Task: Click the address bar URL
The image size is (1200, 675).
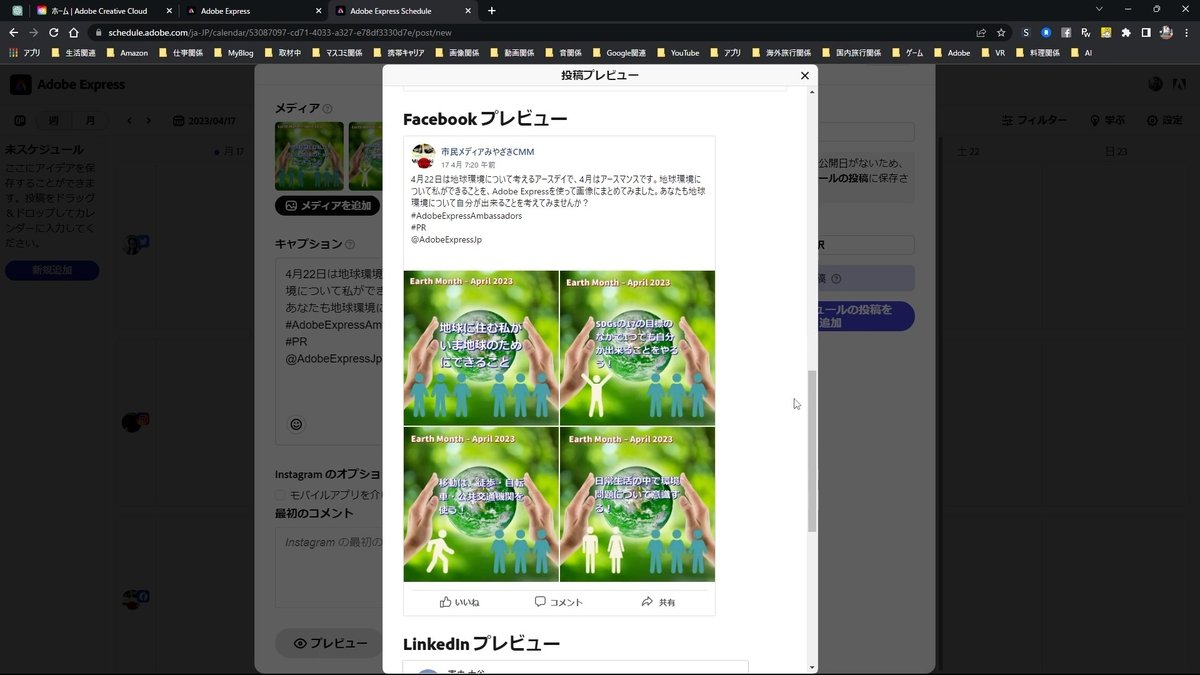Action: 280,32
